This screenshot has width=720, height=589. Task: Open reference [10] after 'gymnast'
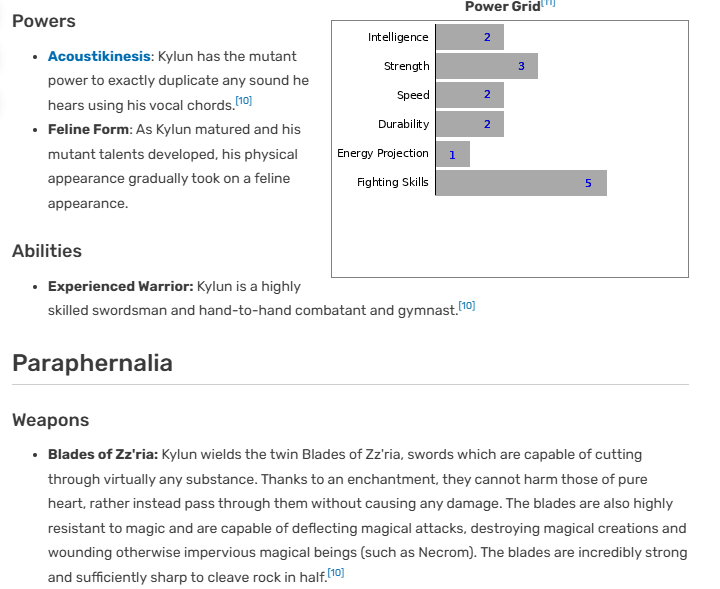467,306
